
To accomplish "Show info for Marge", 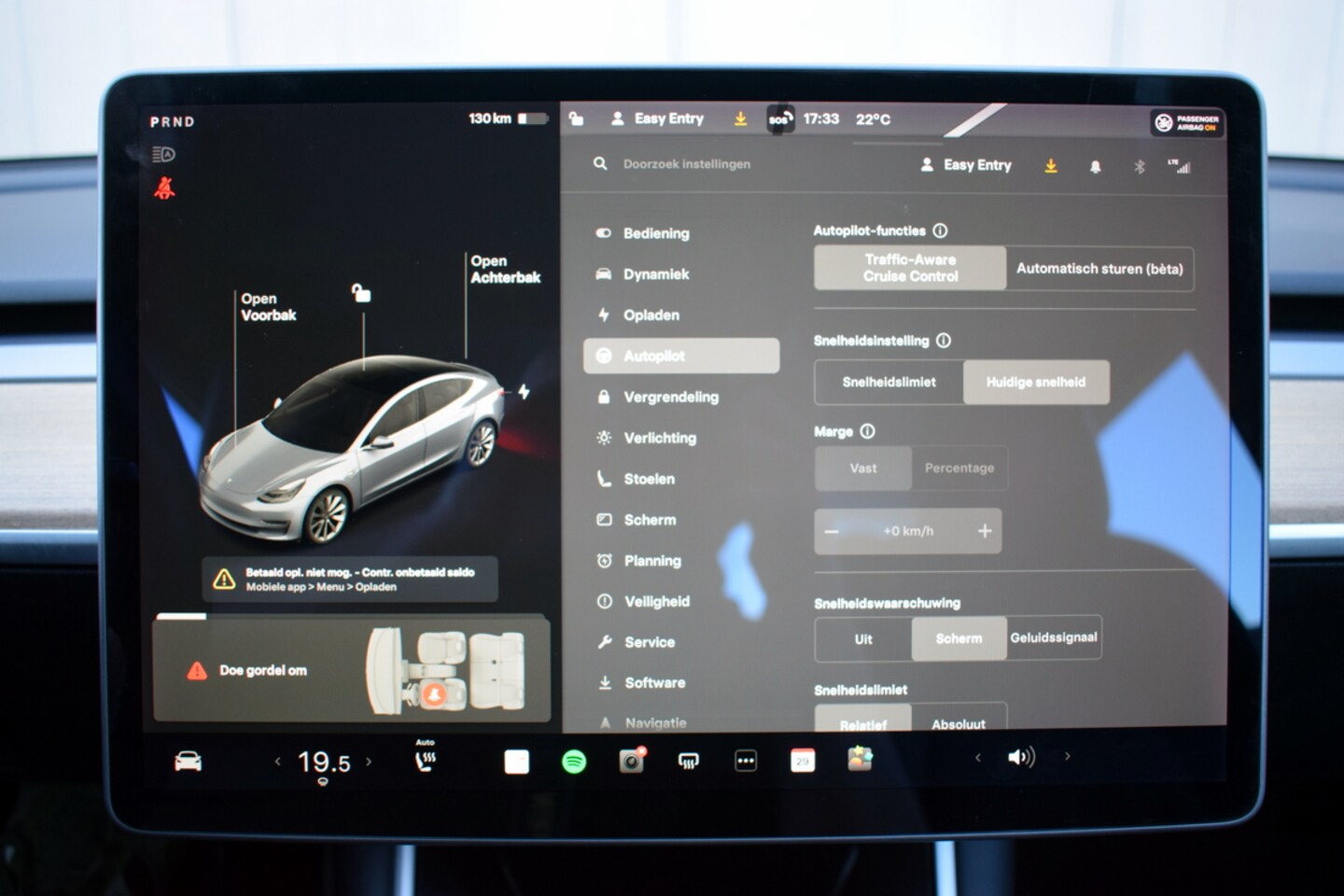I will click(868, 431).
